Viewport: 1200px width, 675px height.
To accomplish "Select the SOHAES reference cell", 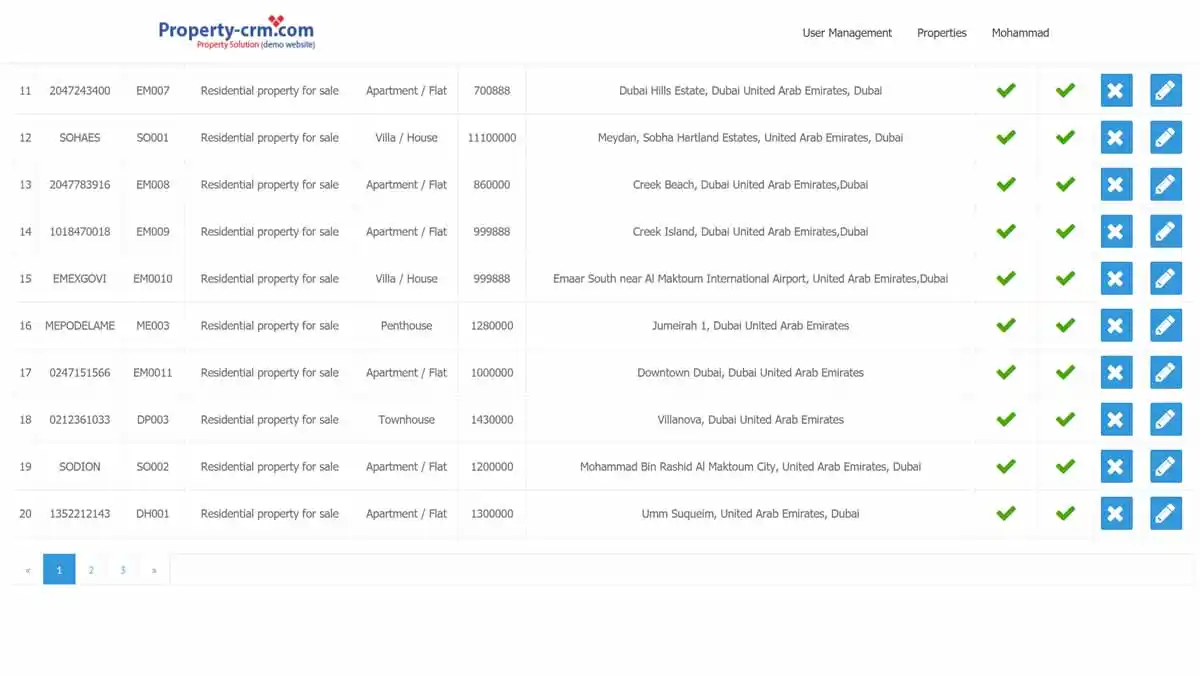I will (x=80, y=138).
